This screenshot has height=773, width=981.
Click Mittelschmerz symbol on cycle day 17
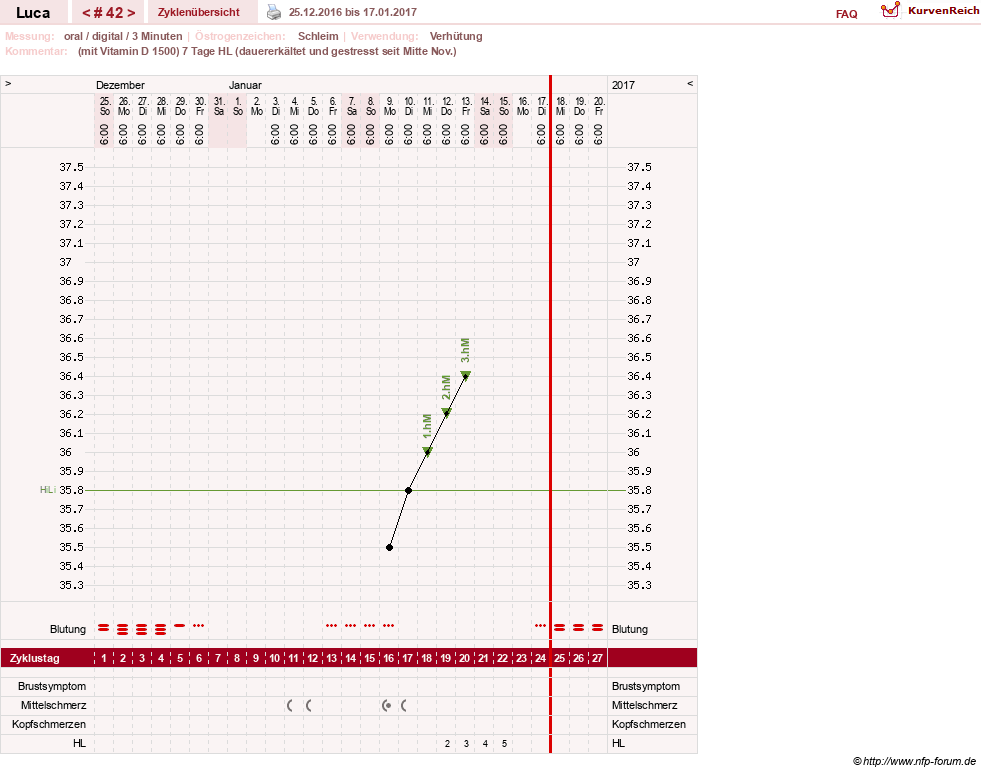coord(404,705)
